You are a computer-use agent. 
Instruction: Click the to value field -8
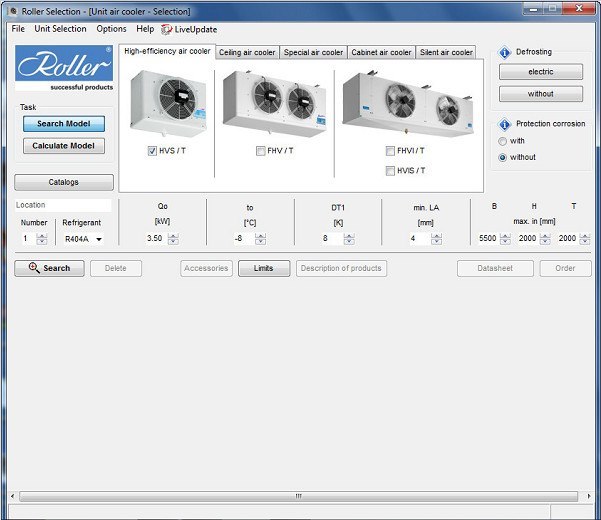(243, 238)
